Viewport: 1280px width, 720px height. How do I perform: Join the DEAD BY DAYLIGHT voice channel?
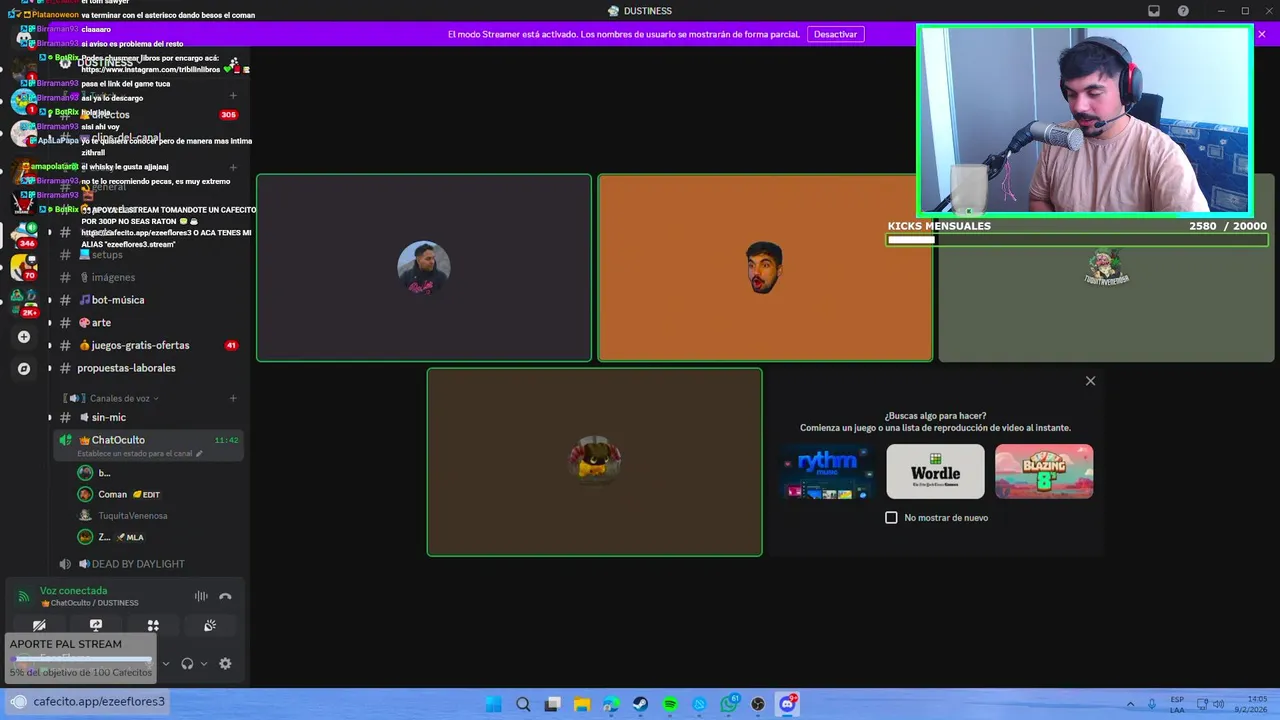tap(148, 564)
